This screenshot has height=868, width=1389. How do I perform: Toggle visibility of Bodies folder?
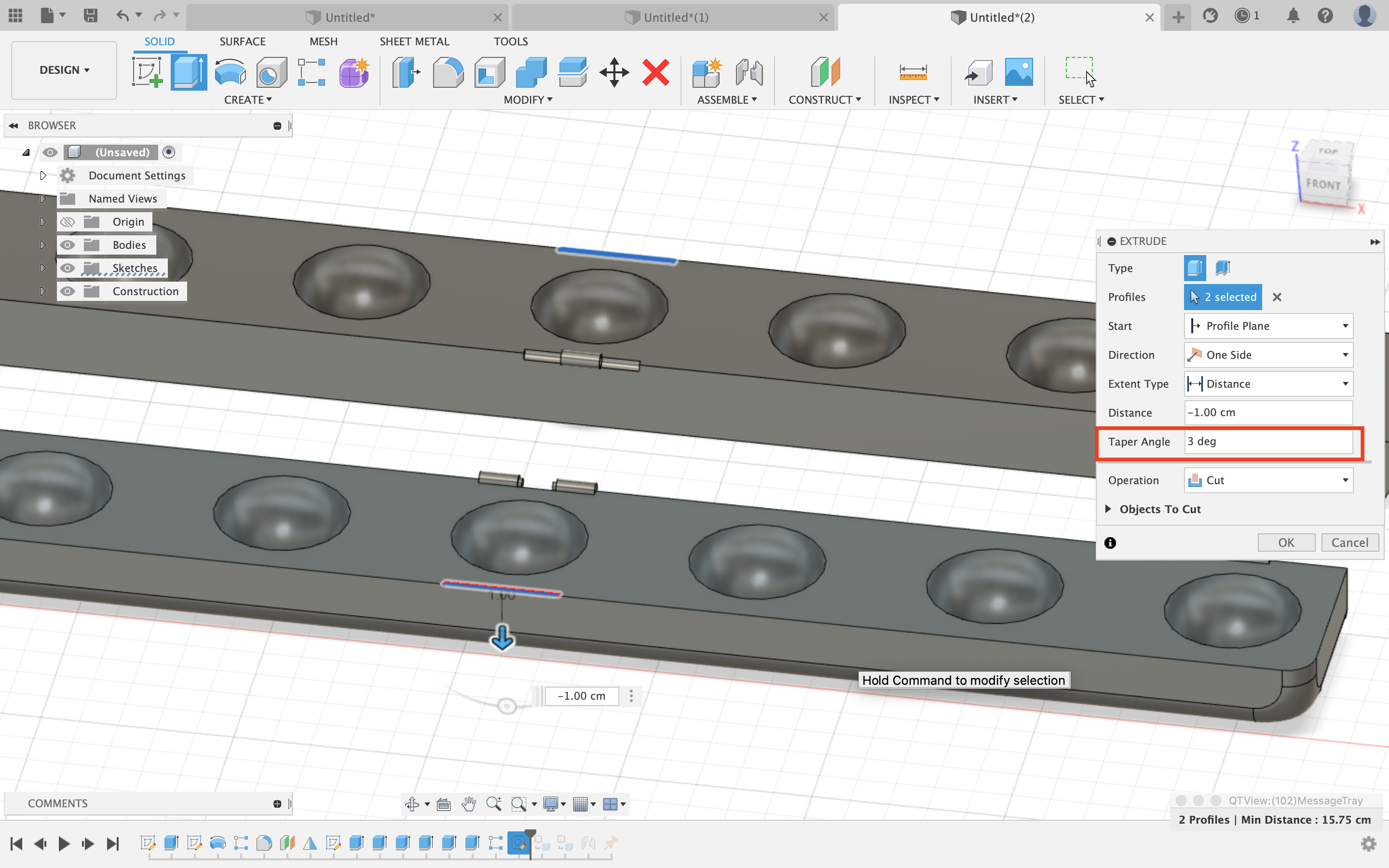pyautogui.click(x=67, y=244)
